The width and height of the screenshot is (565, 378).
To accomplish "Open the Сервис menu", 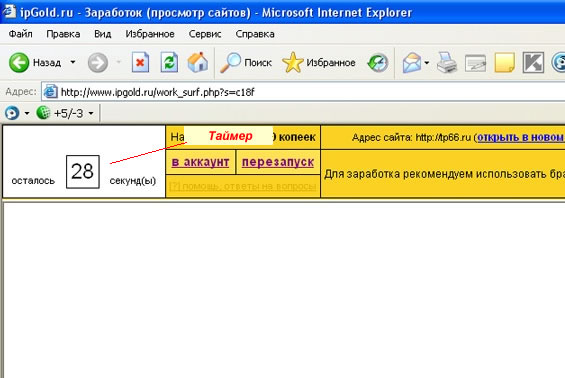I will pos(205,34).
